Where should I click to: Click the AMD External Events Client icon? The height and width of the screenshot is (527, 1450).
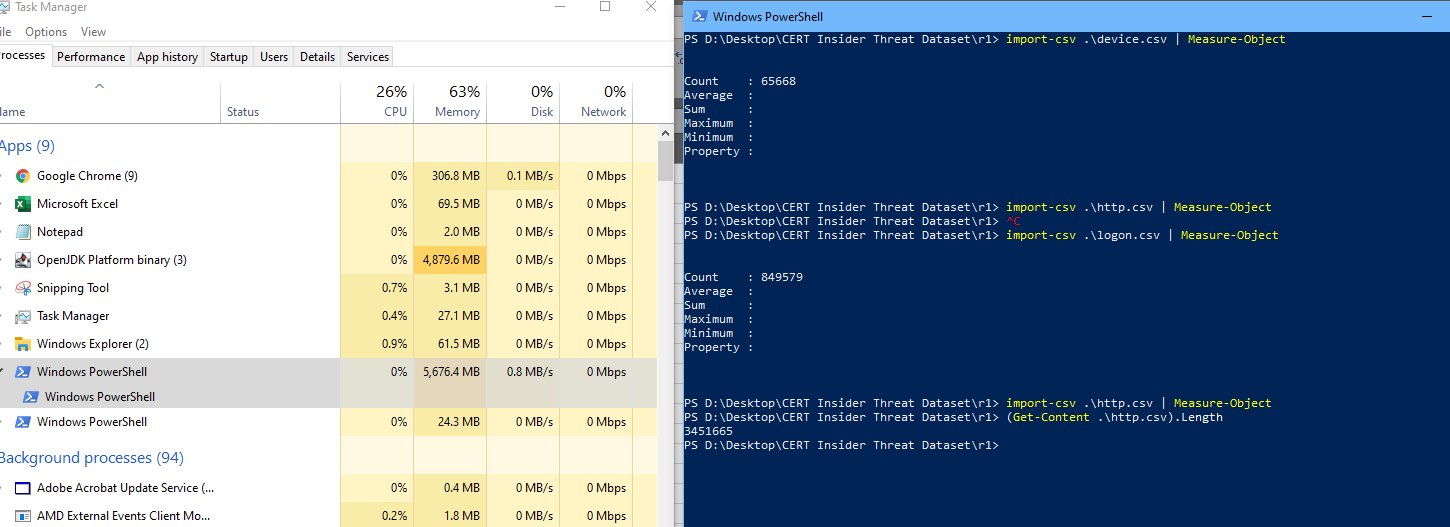(x=23, y=516)
